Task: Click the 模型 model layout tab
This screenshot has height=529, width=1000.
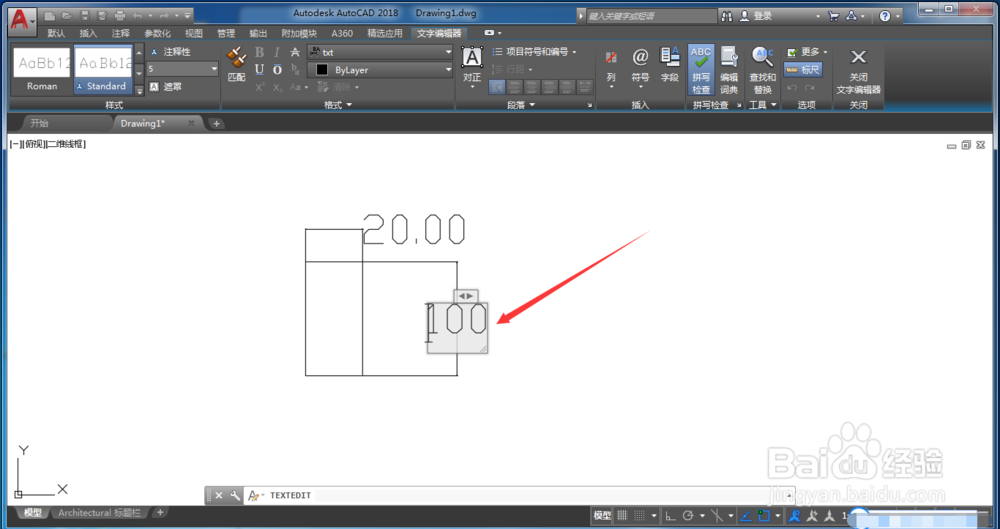Action: coord(33,512)
